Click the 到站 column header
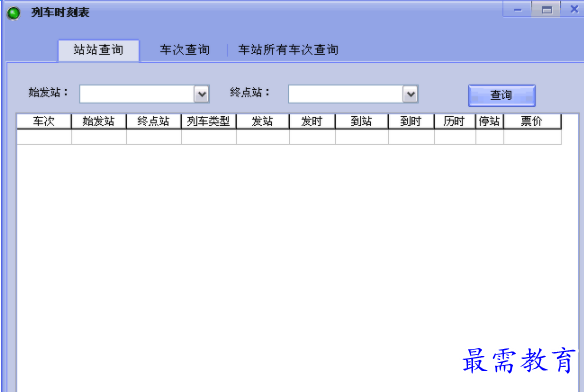The image size is (584, 392). tap(362, 121)
